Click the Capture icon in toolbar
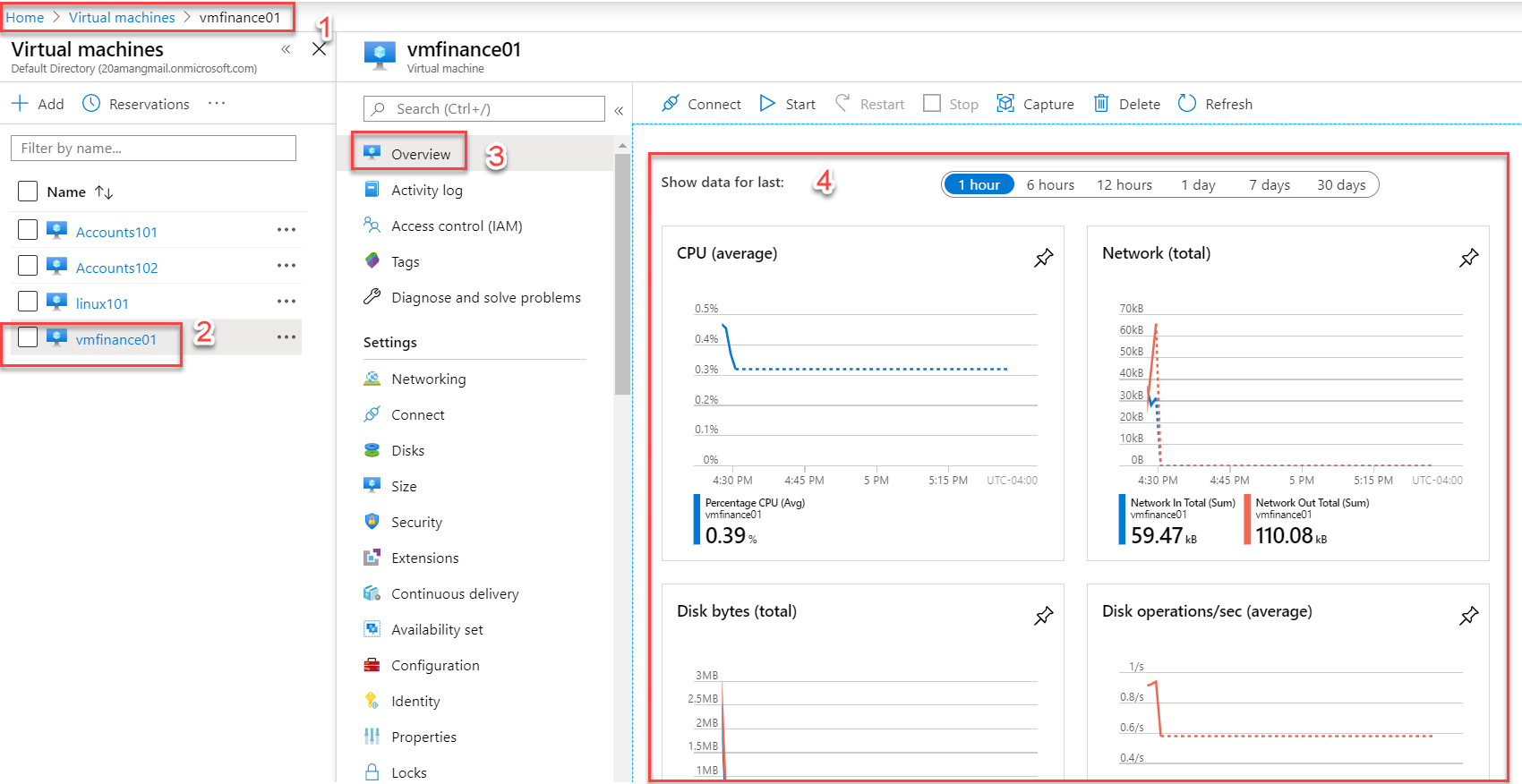1522x784 pixels. [1005, 104]
